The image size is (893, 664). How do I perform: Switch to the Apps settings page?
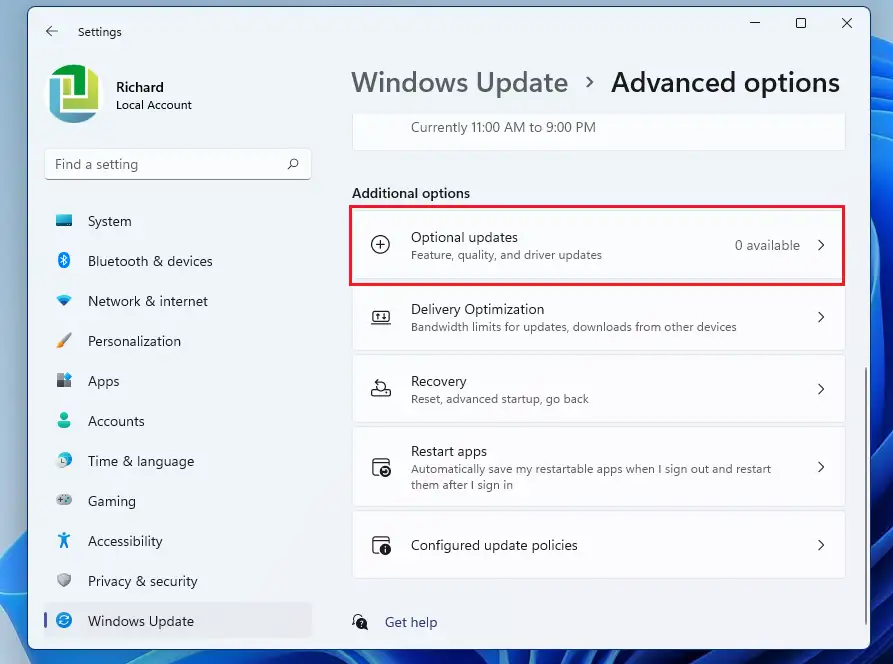click(x=178, y=380)
